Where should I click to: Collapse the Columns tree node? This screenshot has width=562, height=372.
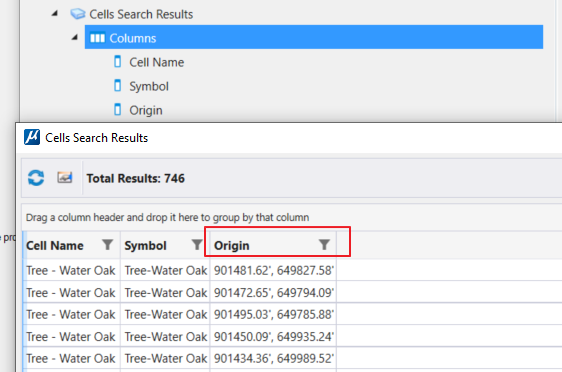pos(75,37)
